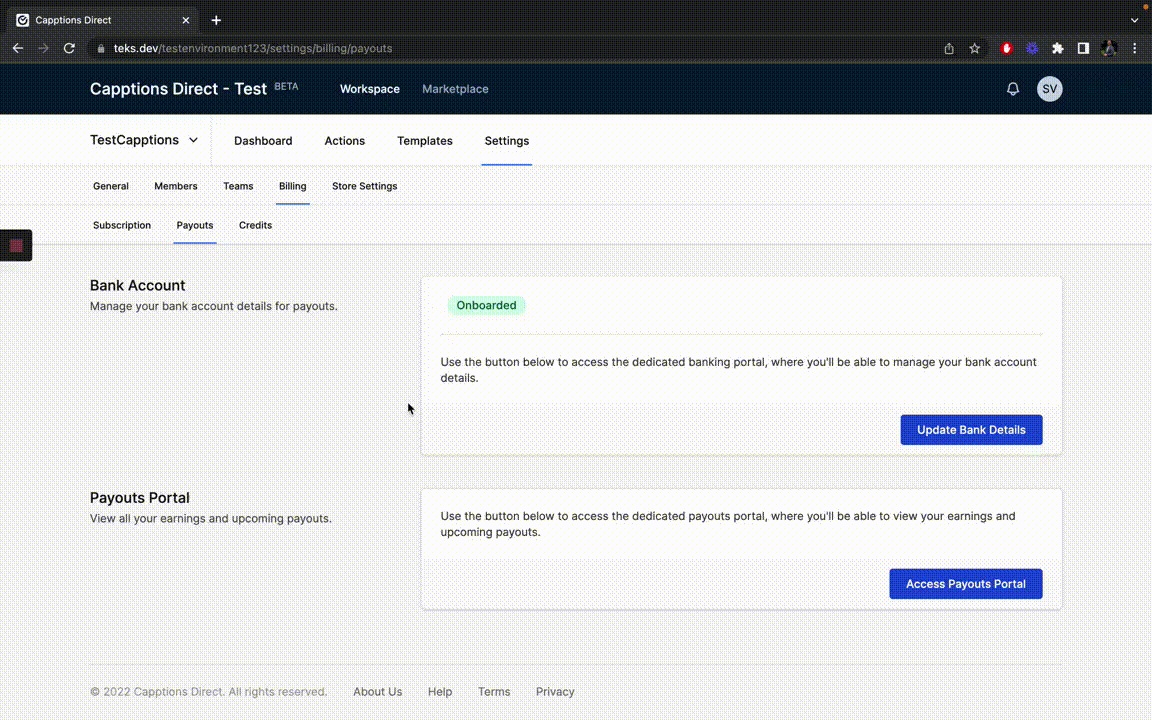Click the share page icon
Viewport: 1152px width, 720px height.
point(949,48)
